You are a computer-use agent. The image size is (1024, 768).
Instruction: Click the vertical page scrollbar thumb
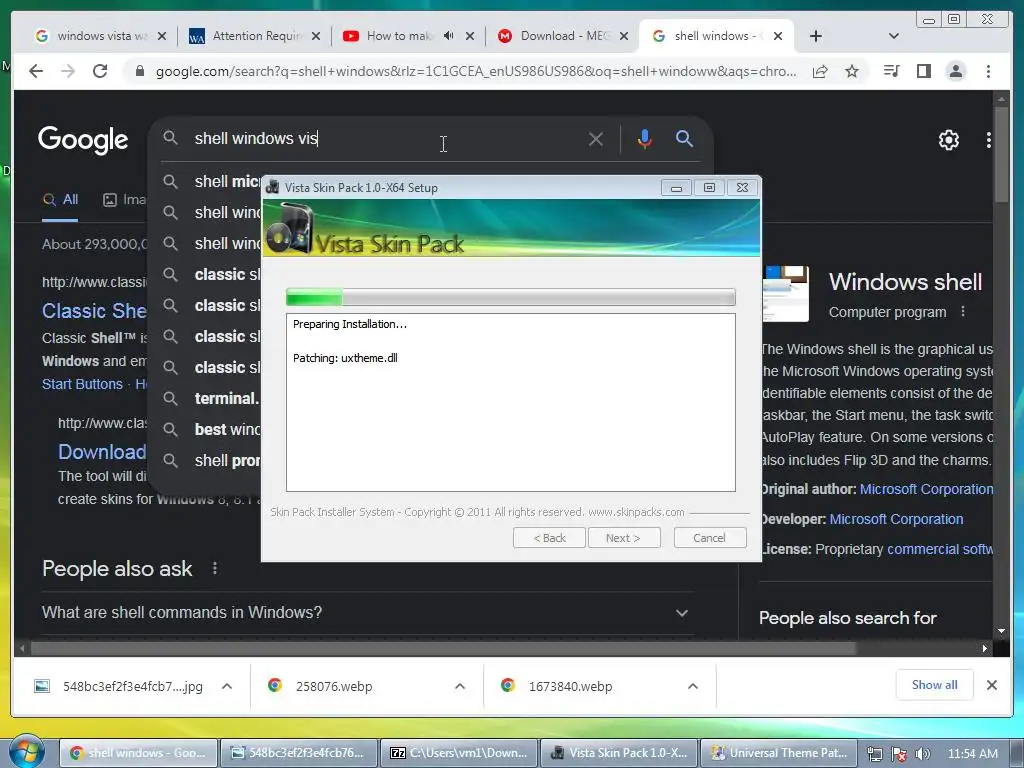(1000, 153)
